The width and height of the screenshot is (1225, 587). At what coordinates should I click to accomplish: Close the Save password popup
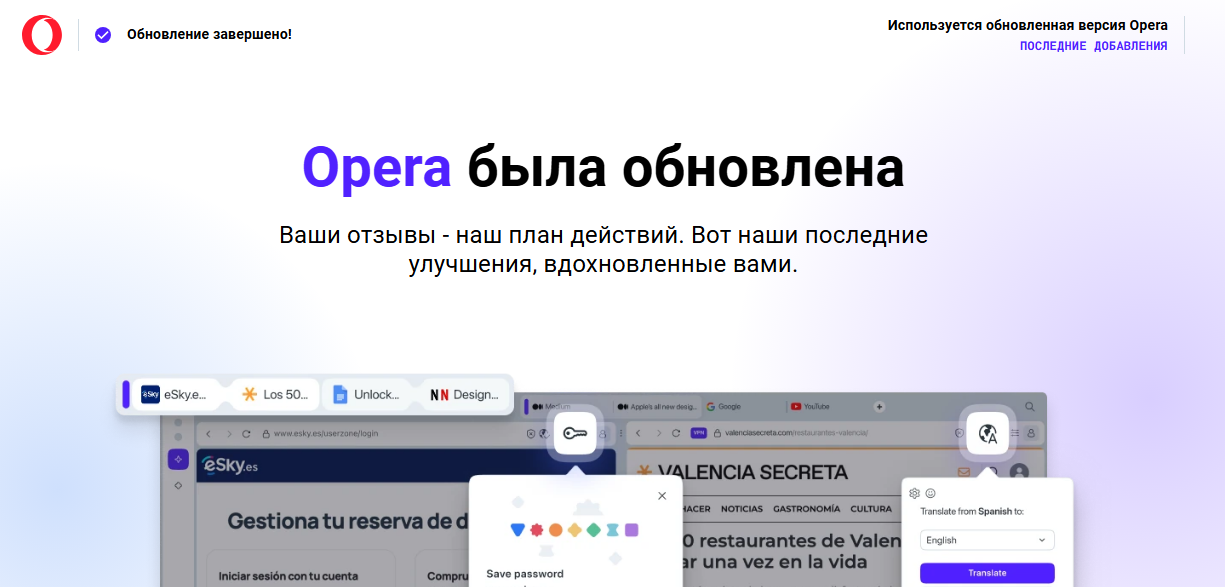[662, 496]
